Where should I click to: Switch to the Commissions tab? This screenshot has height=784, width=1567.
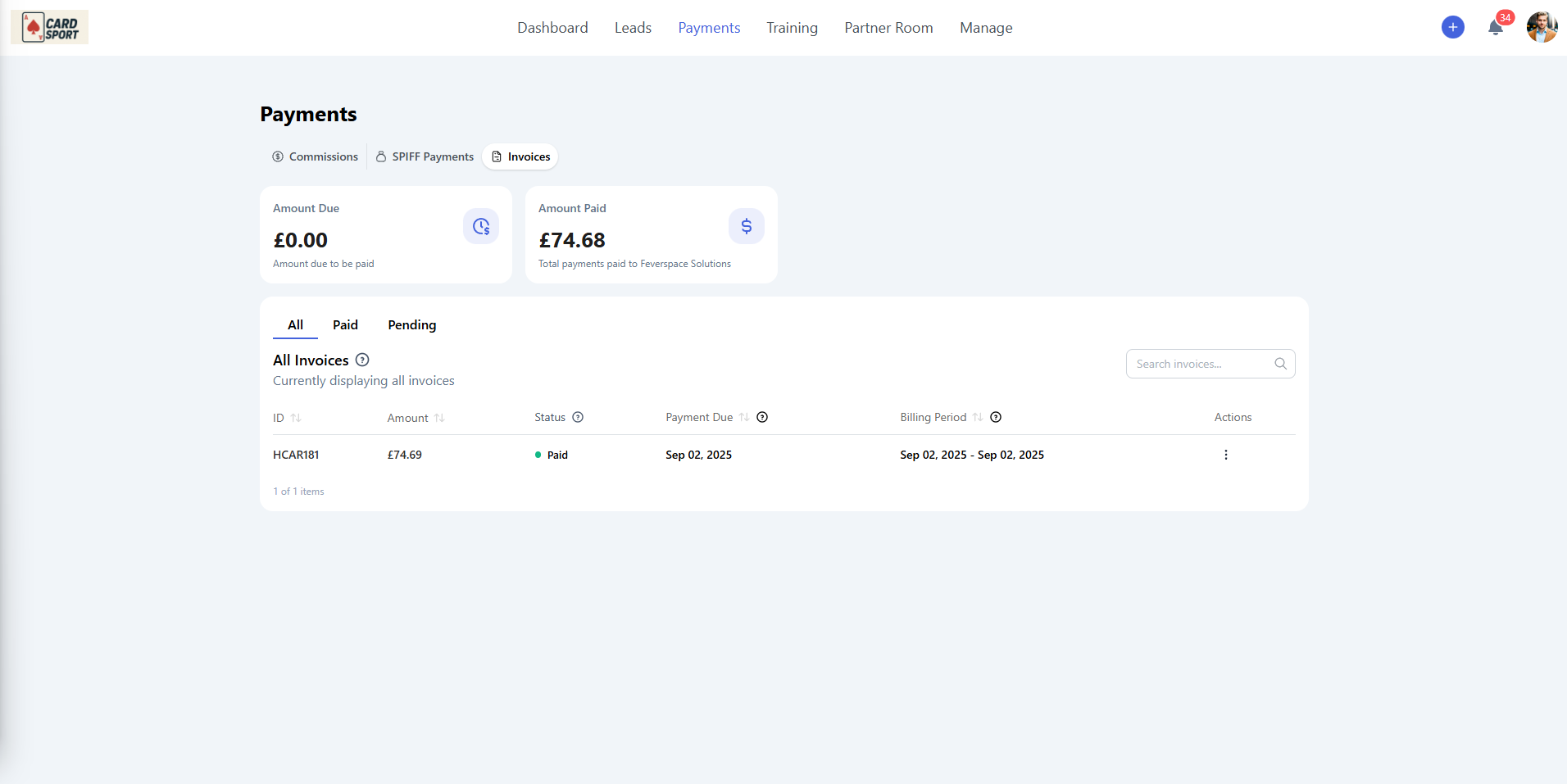pyautogui.click(x=316, y=156)
